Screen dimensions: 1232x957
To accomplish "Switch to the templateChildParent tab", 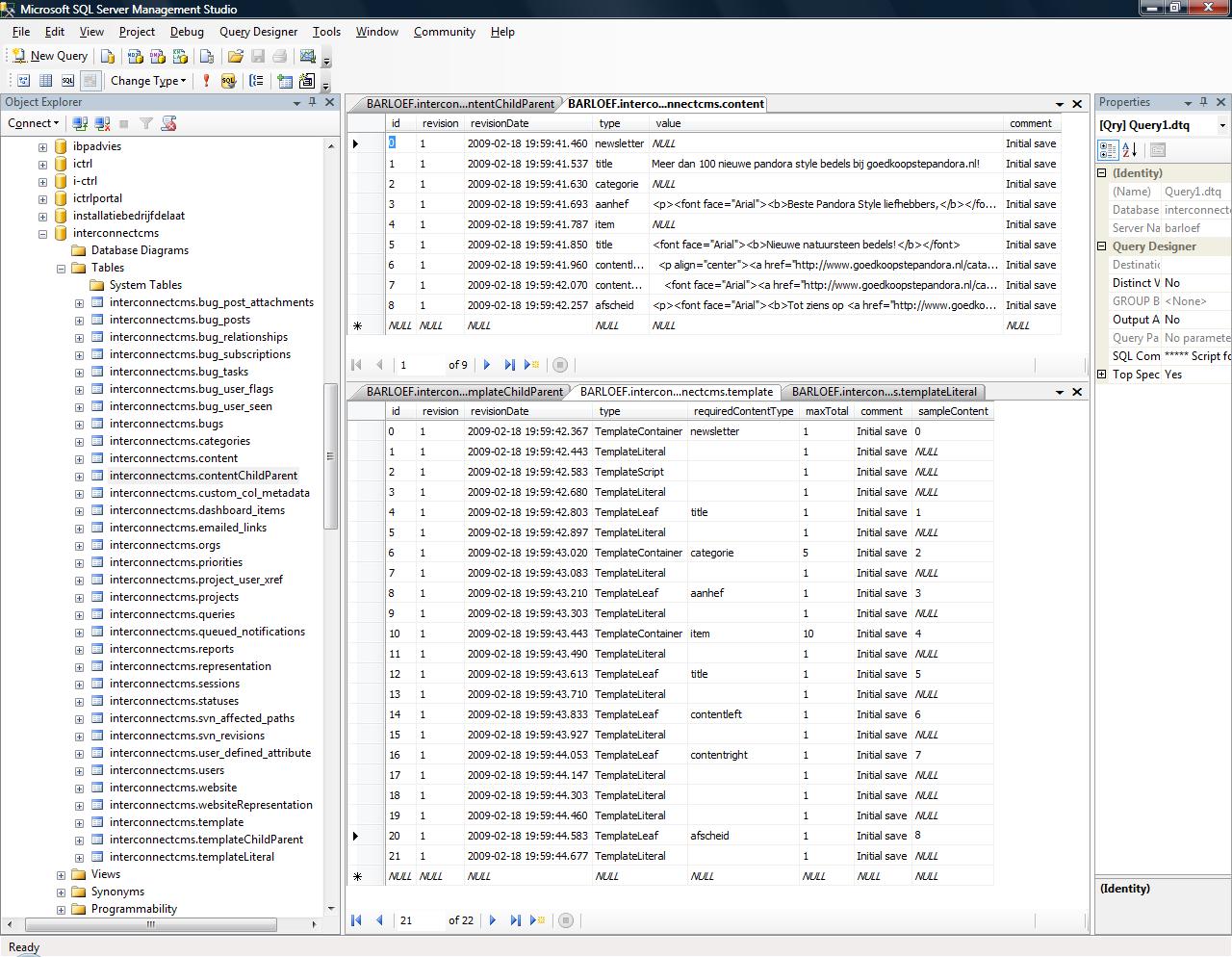I will click(464, 392).
